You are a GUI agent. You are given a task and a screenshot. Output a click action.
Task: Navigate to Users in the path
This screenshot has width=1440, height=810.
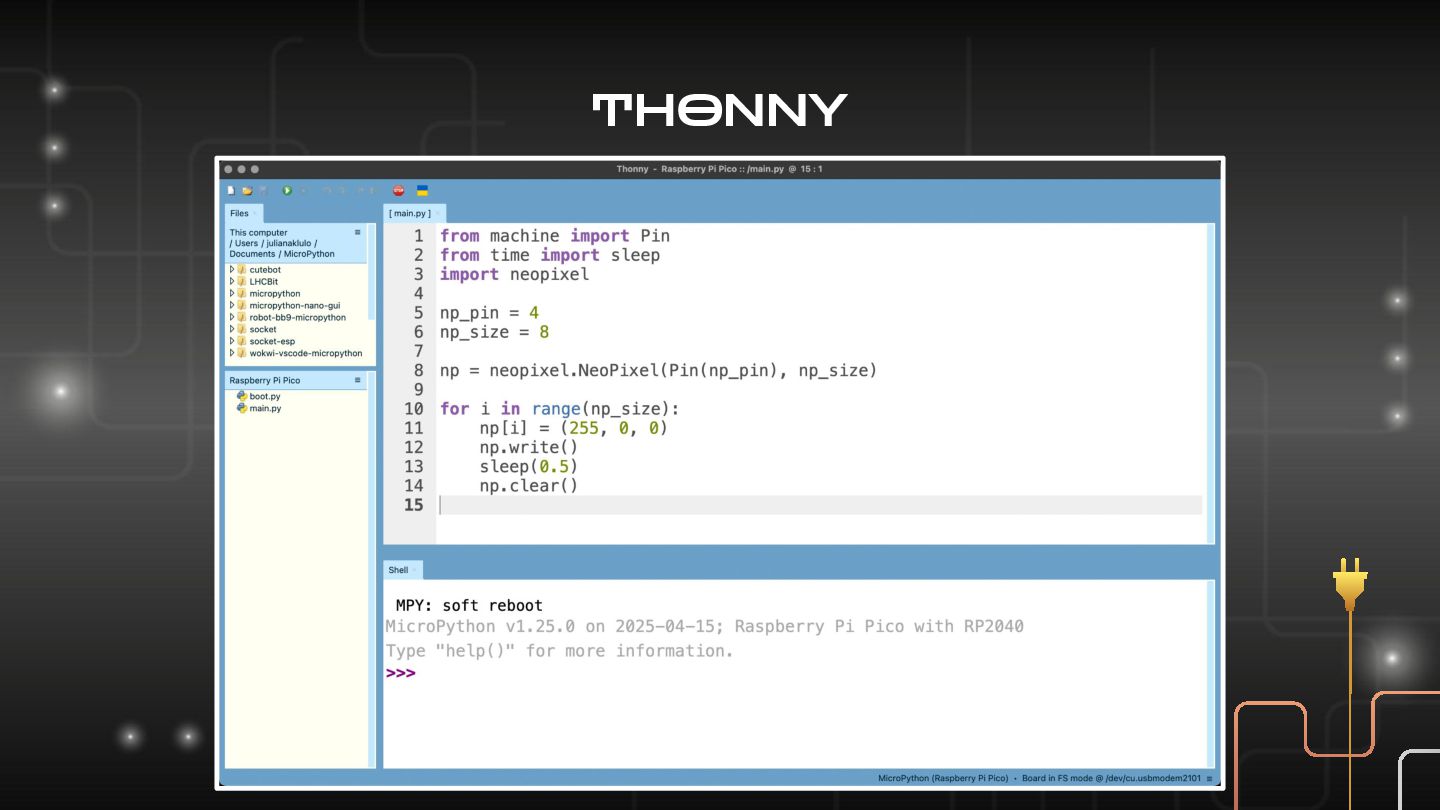click(246, 243)
